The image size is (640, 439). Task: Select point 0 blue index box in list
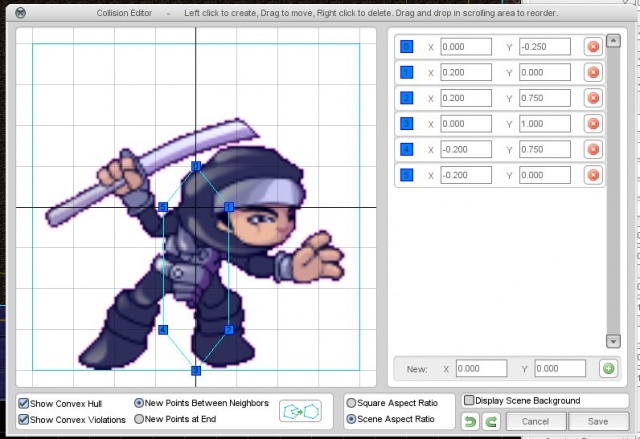click(x=407, y=47)
